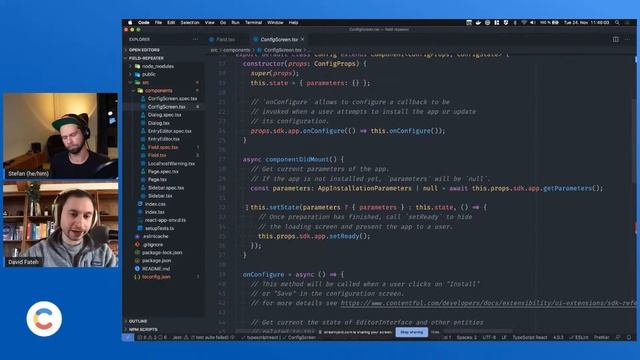Click UTF-8 encoding in status bar
Screen dimensions: 640x360
(x=489, y=338)
